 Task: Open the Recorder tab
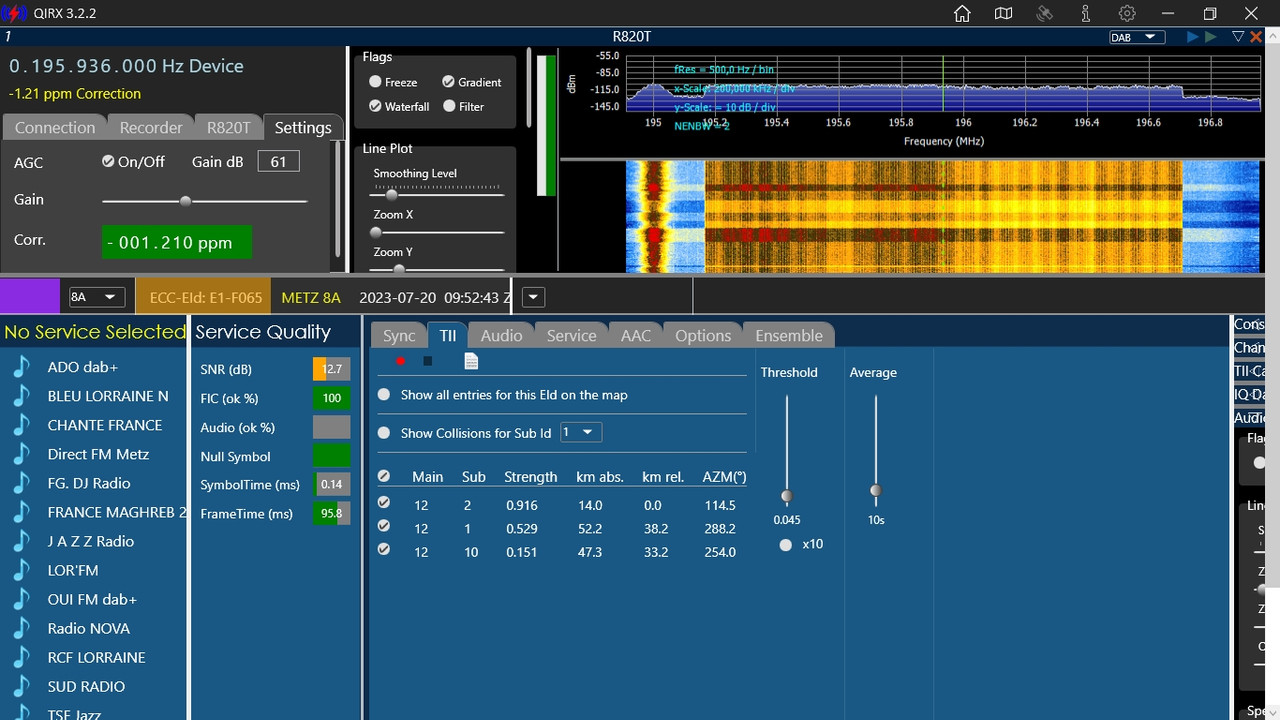coord(151,127)
